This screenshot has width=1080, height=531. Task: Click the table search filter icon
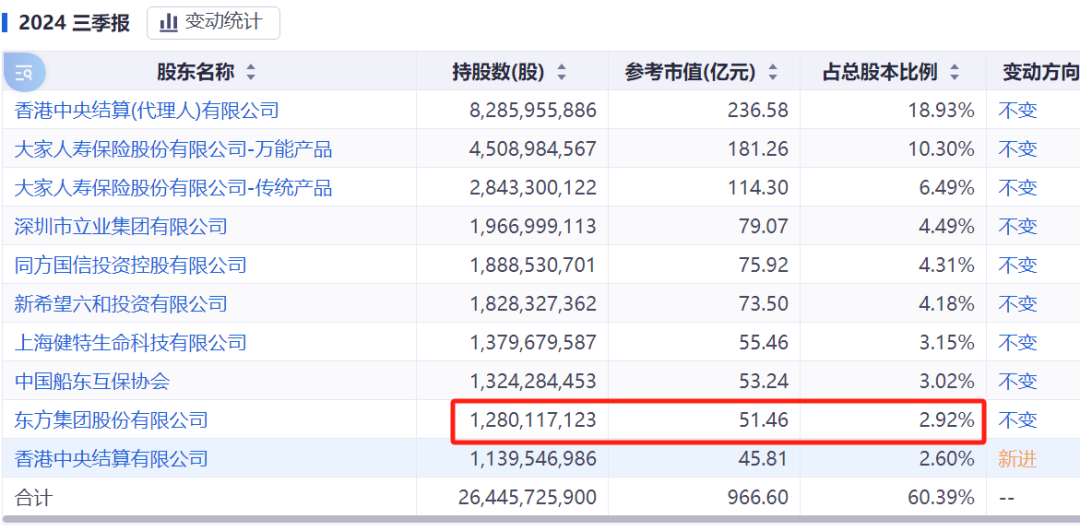click(24, 72)
